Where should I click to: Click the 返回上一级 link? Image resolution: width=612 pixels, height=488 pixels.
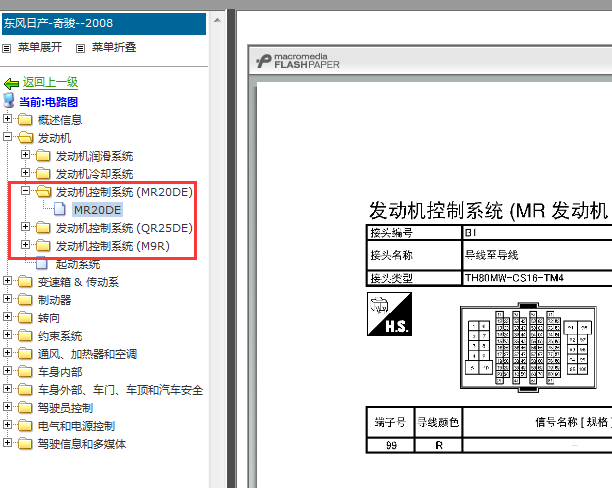coord(50,82)
